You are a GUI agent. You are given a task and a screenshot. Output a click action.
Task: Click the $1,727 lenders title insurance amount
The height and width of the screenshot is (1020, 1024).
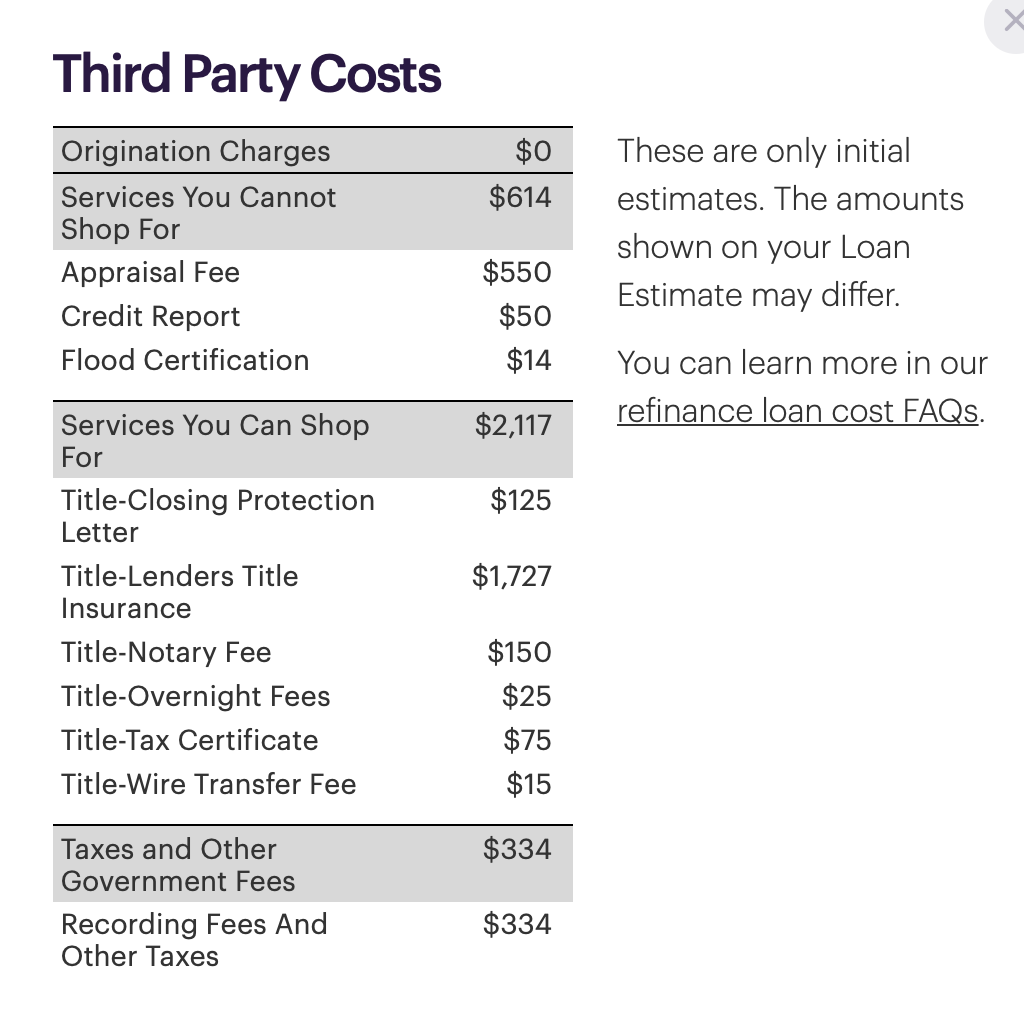tap(511, 577)
